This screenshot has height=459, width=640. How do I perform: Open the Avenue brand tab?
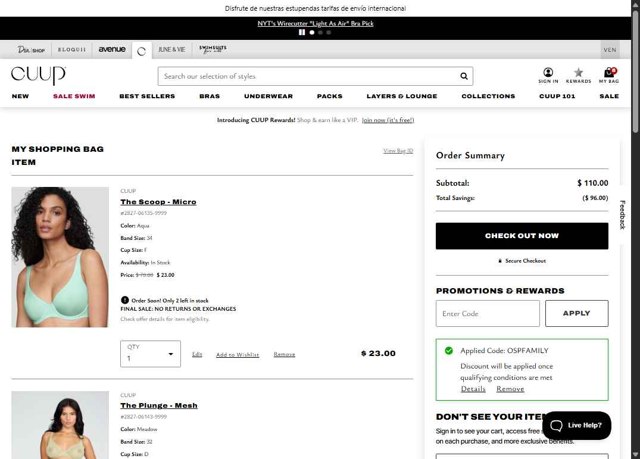point(112,50)
